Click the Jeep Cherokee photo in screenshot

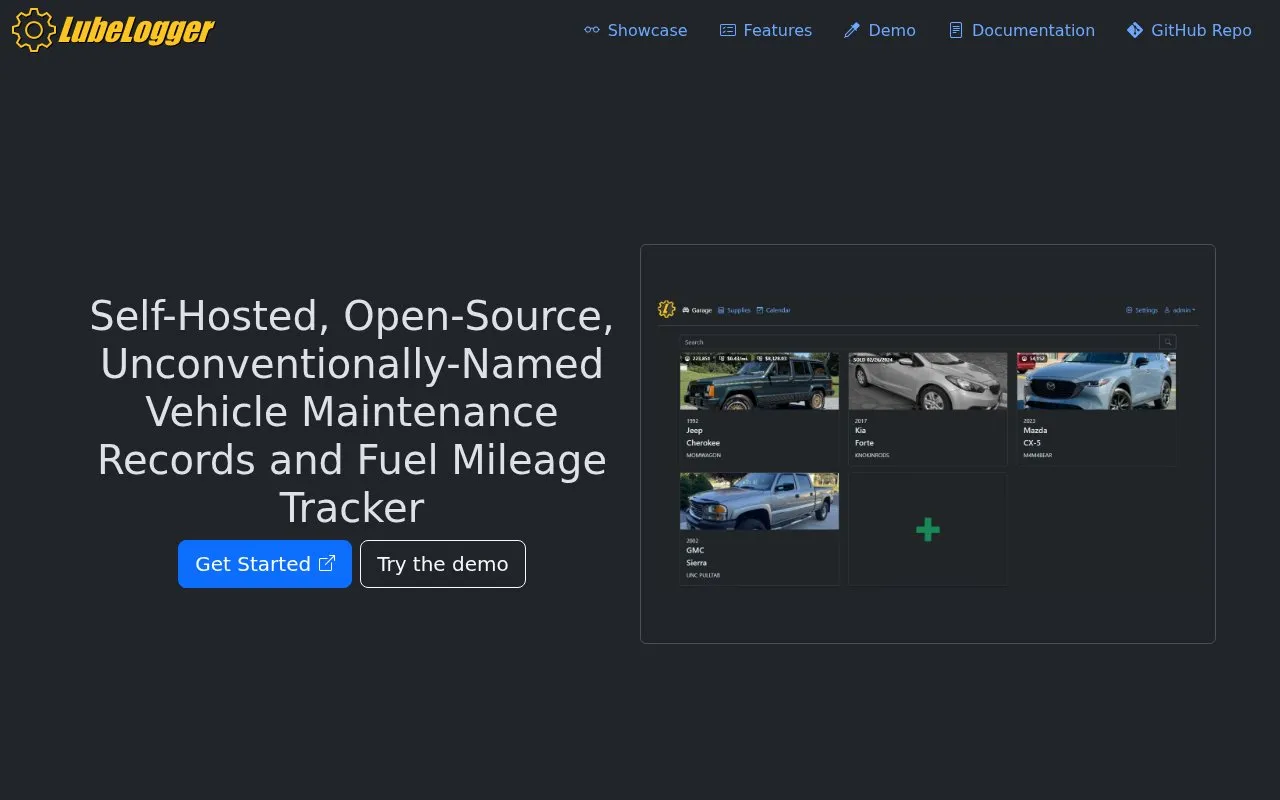tap(759, 381)
